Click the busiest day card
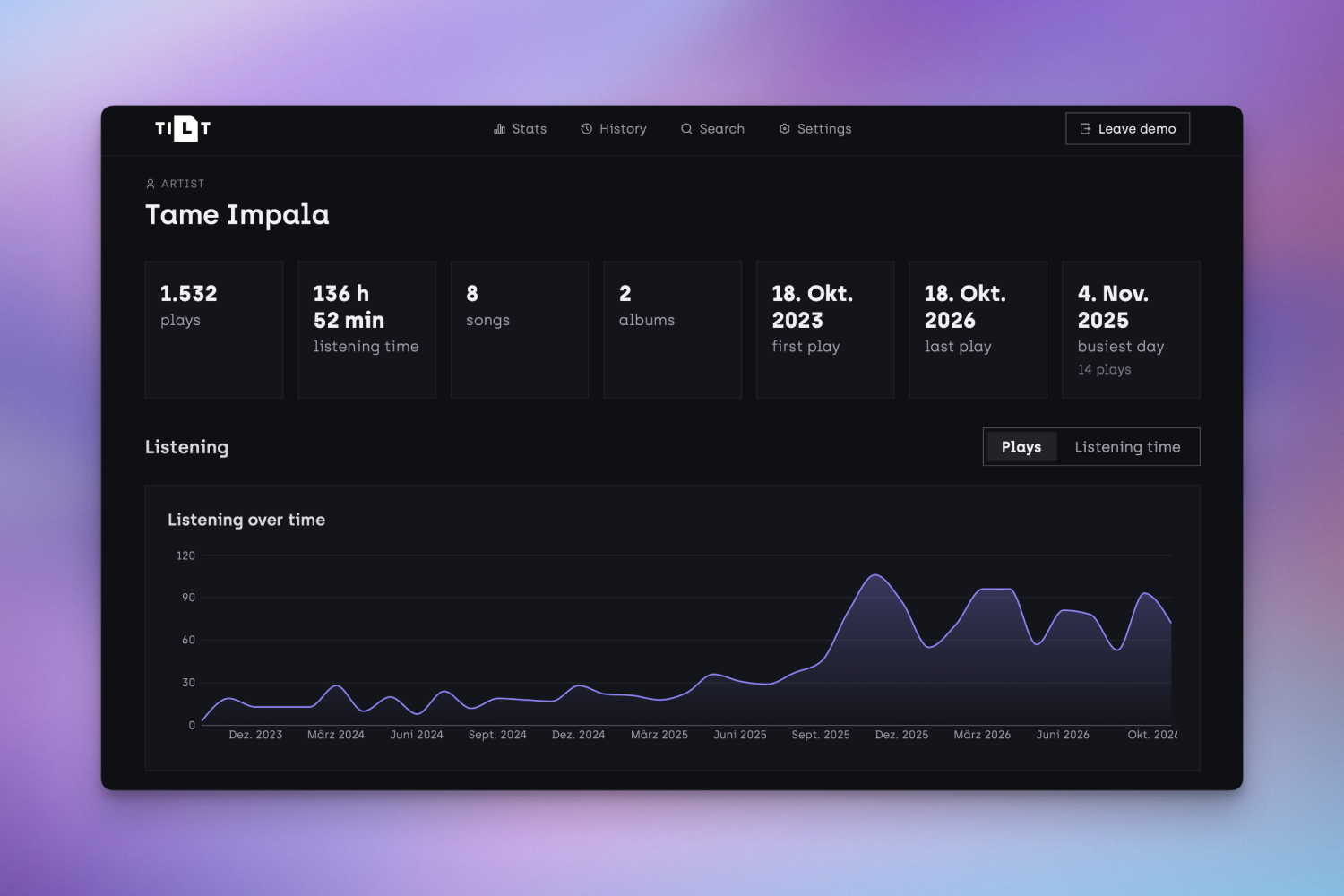This screenshot has height=896, width=1344. pos(1132,330)
